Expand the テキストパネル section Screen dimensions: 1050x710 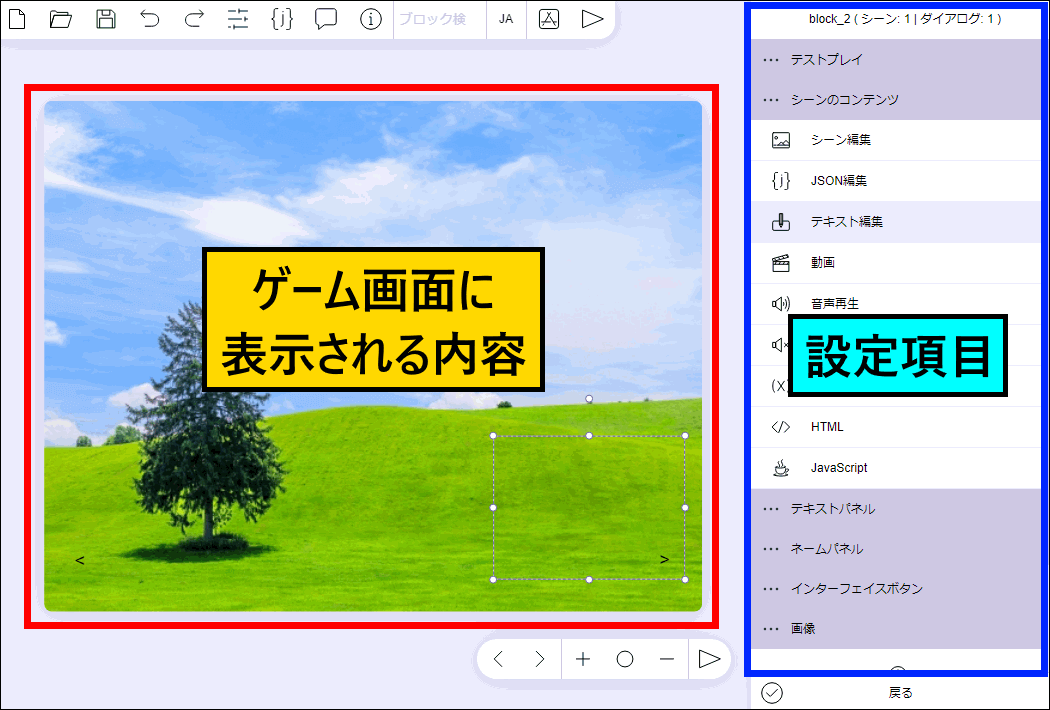tap(832, 509)
